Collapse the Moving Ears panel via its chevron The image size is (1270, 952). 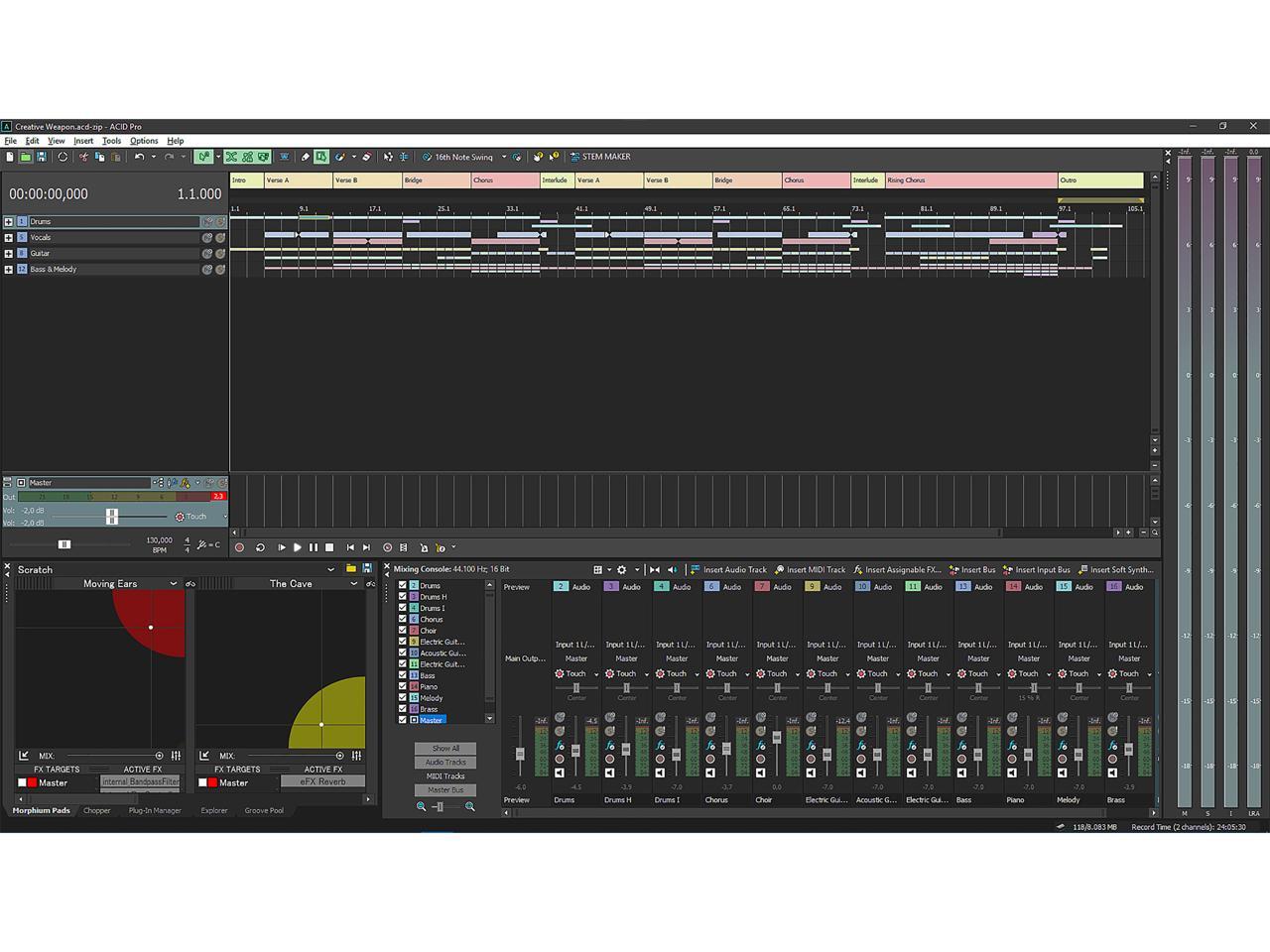point(173,583)
